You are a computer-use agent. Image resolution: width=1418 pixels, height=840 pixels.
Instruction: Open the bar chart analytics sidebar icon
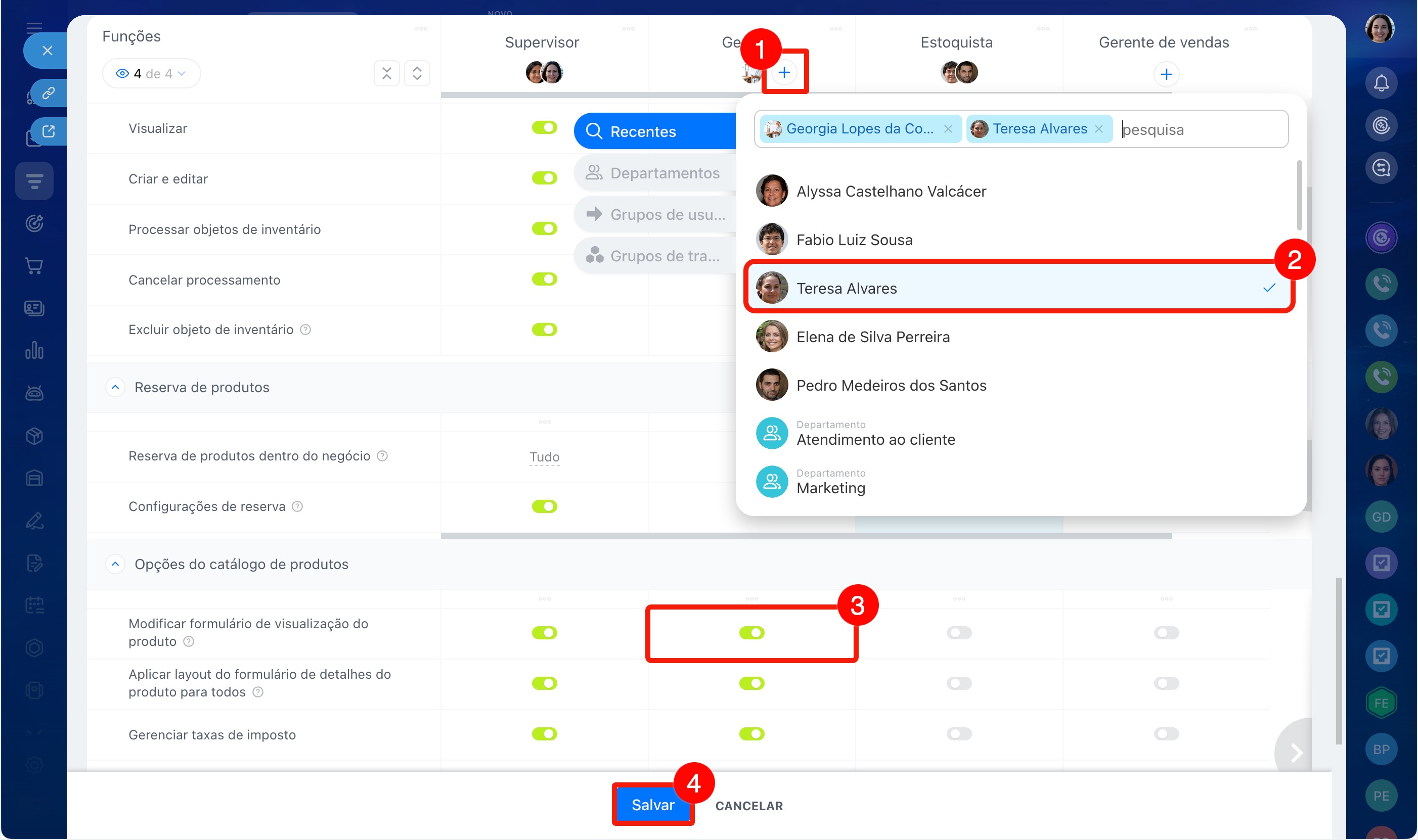pos(34,350)
